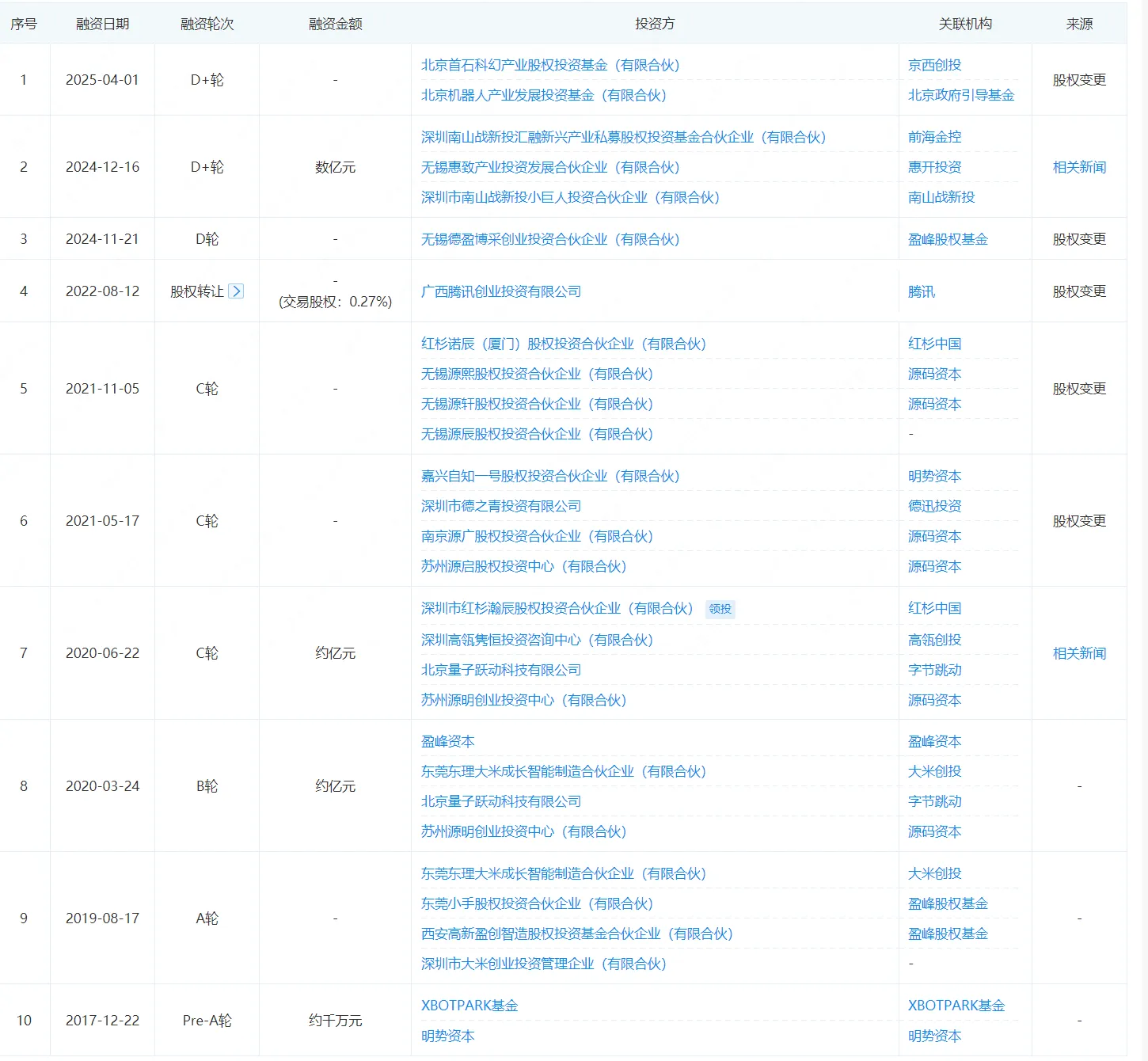This screenshot has height=1061, width=1148.
Task: Expand the arrow icon beside 股权转让
Action: tap(236, 291)
